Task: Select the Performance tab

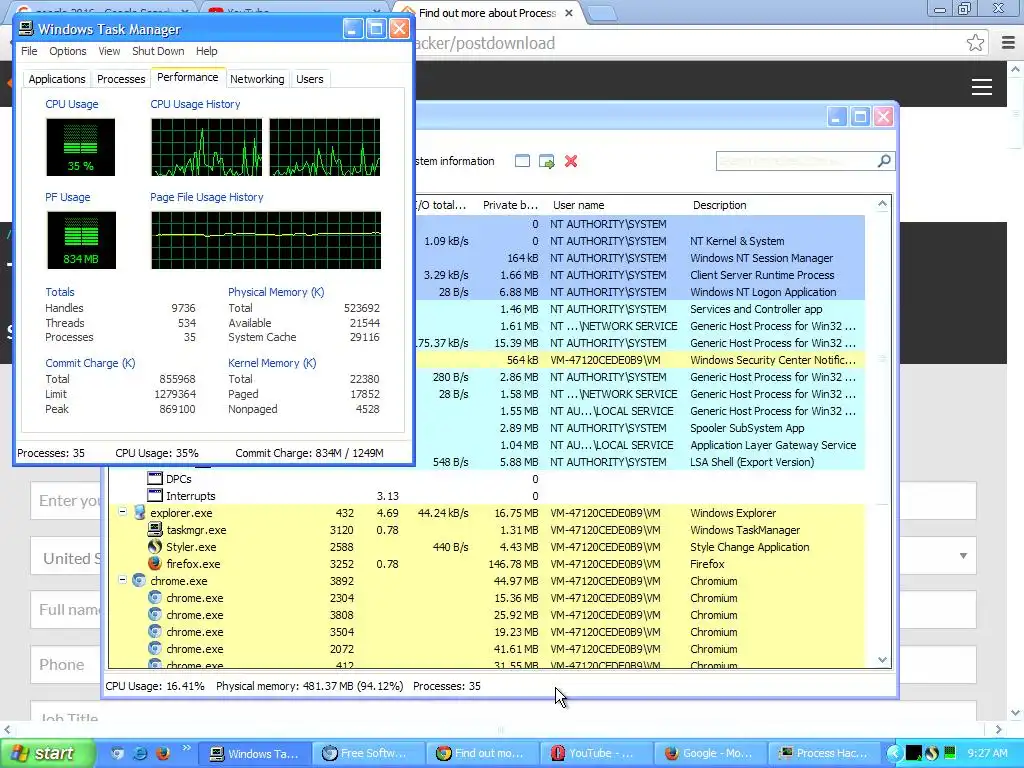Action: (187, 77)
